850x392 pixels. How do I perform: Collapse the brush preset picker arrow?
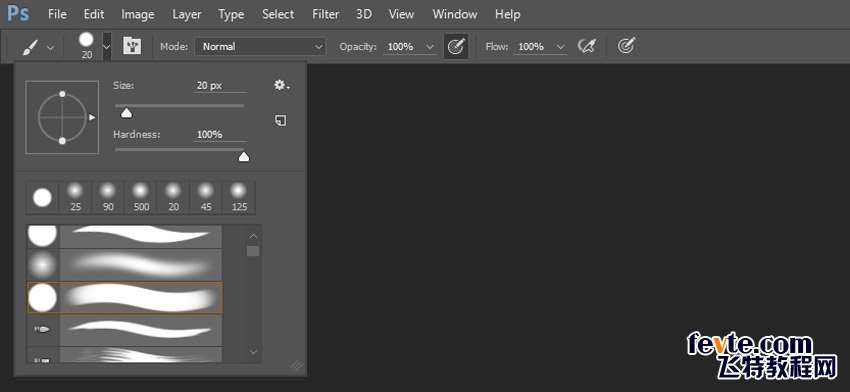point(107,47)
